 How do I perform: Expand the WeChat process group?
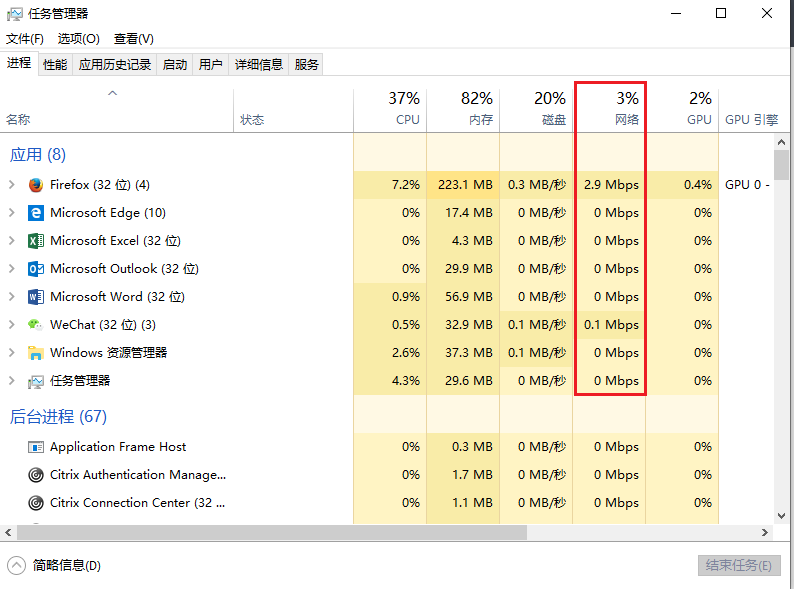tap(12, 324)
